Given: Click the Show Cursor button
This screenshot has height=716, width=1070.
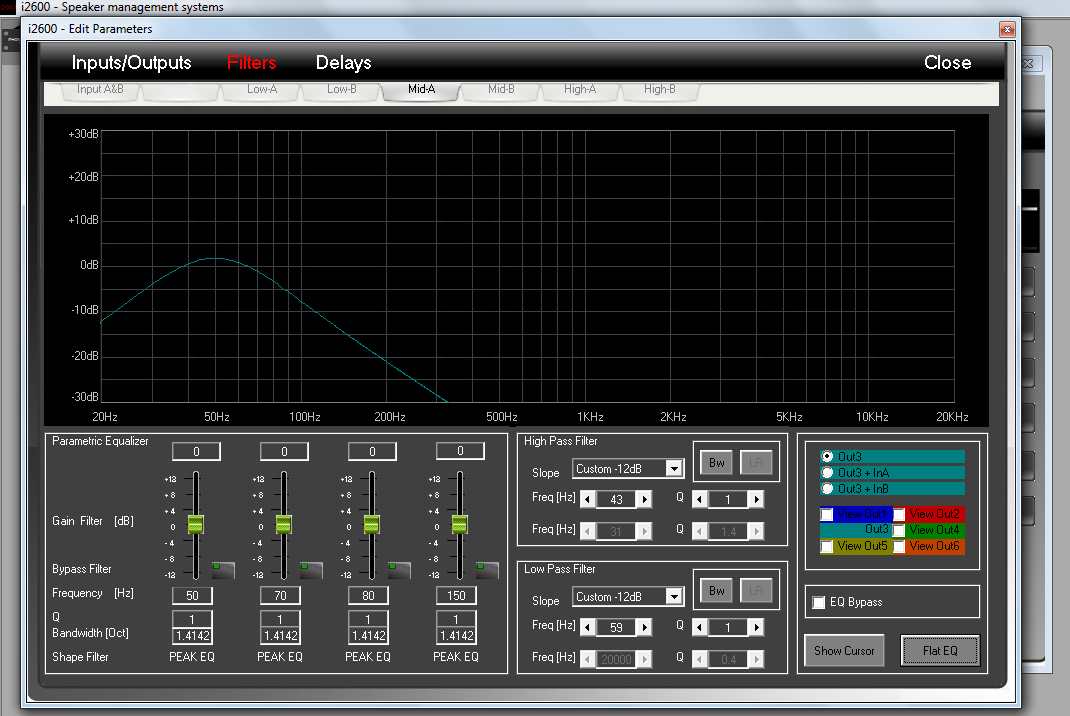Looking at the screenshot, I should click(844, 651).
